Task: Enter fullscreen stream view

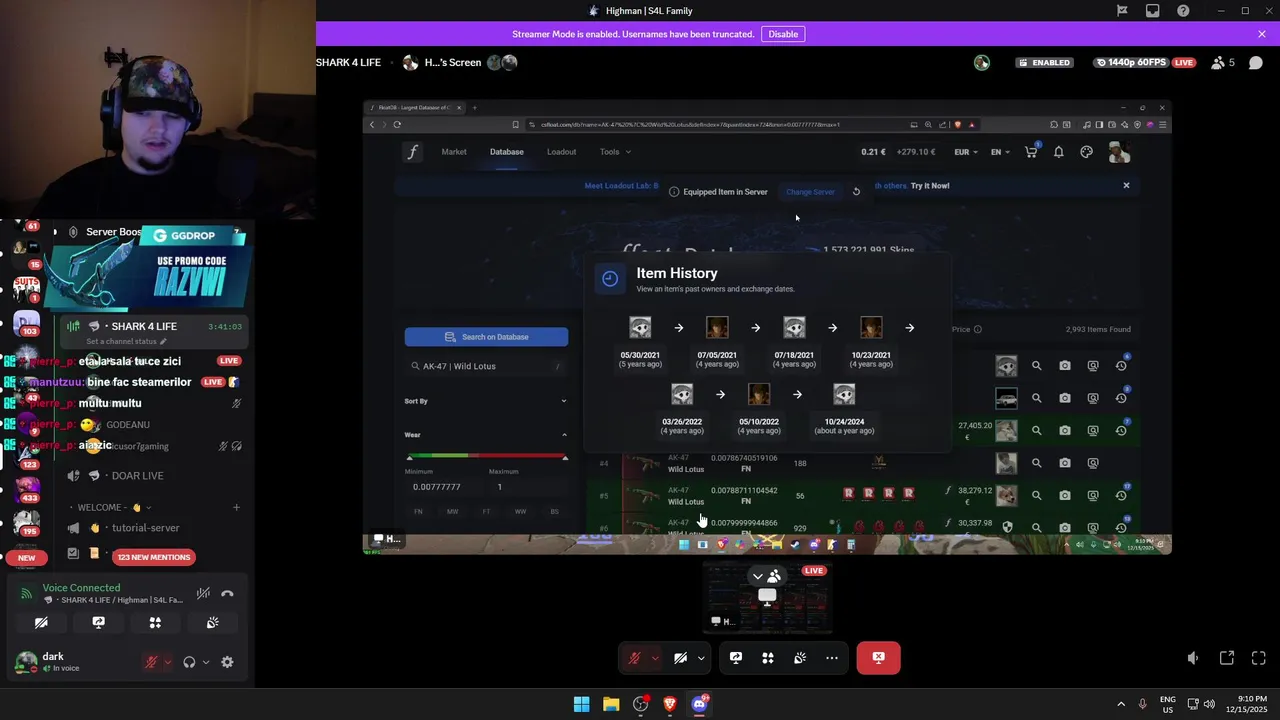Action: [x=1259, y=658]
